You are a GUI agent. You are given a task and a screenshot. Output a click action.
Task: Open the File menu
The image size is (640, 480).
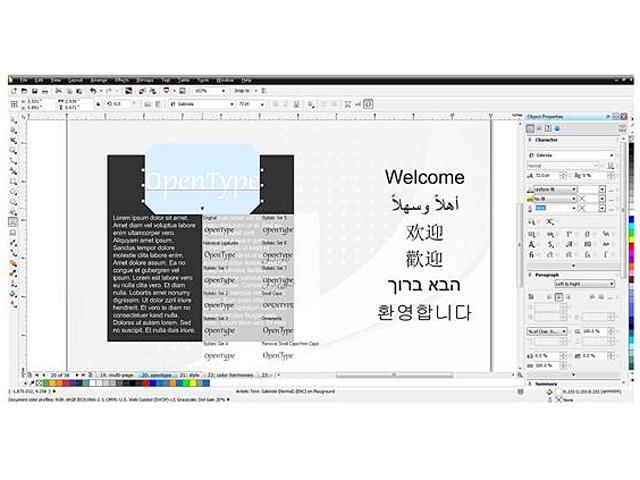click(22, 79)
